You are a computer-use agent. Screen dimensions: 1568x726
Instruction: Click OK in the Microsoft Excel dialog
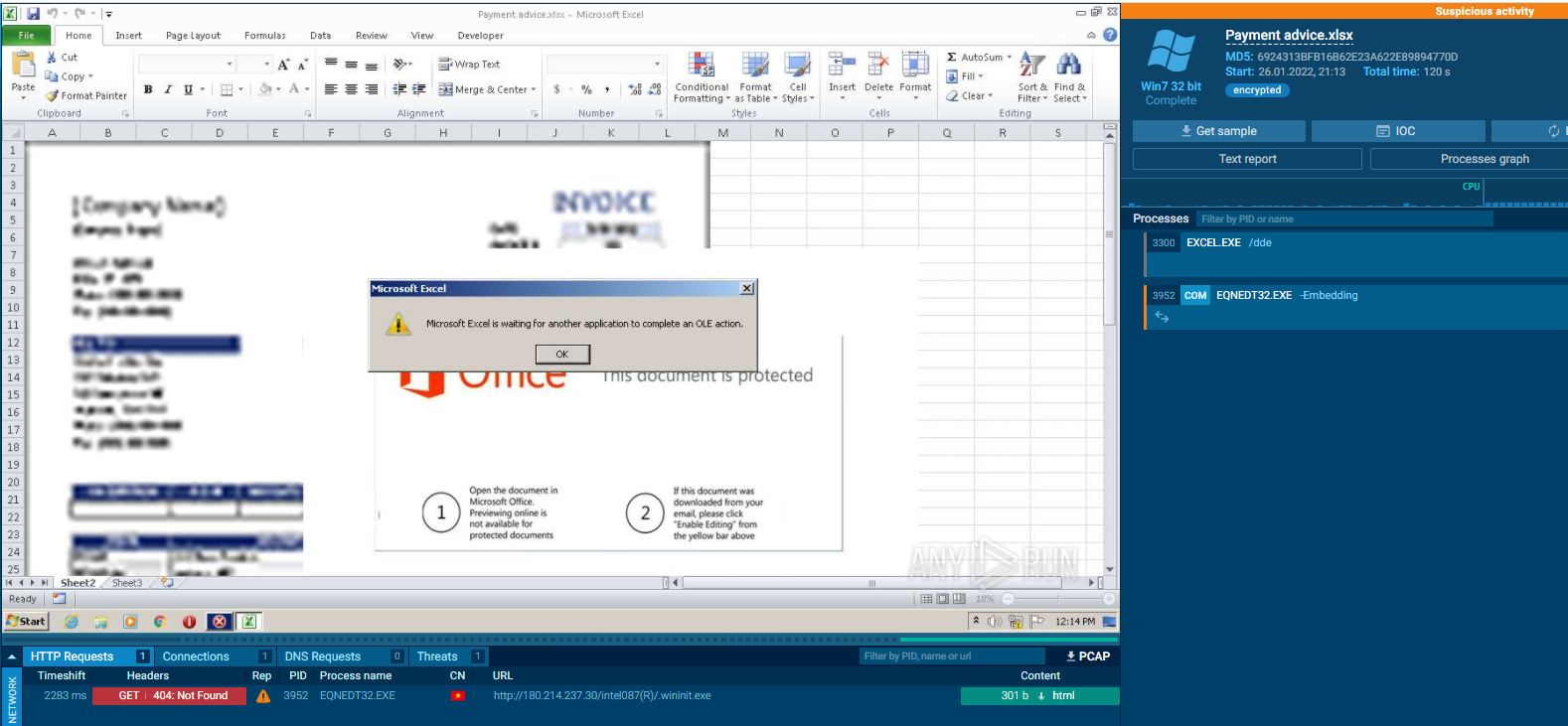click(562, 354)
